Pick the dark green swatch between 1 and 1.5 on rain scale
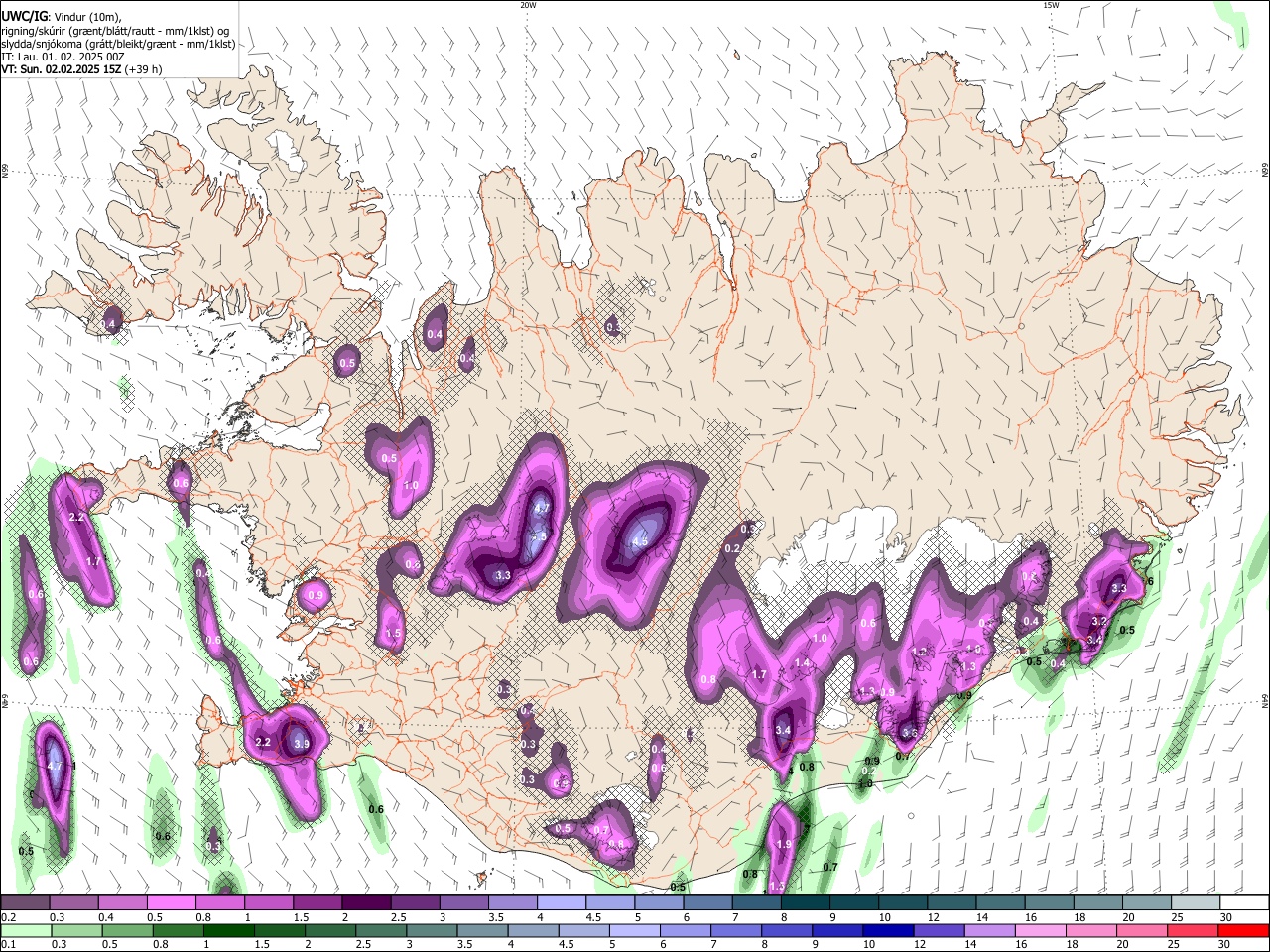The image size is (1270, 952). (x=228, y=930)
